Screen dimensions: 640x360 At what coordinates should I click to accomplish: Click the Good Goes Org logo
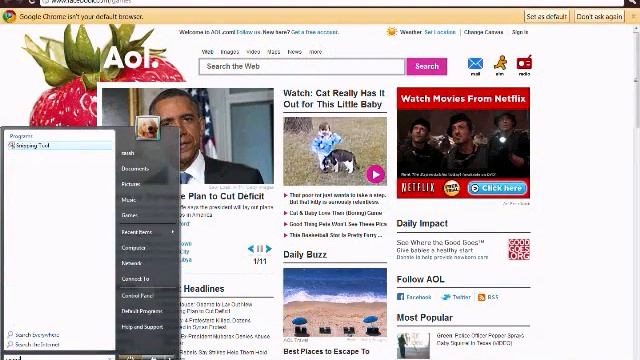(x=519, y=249)
